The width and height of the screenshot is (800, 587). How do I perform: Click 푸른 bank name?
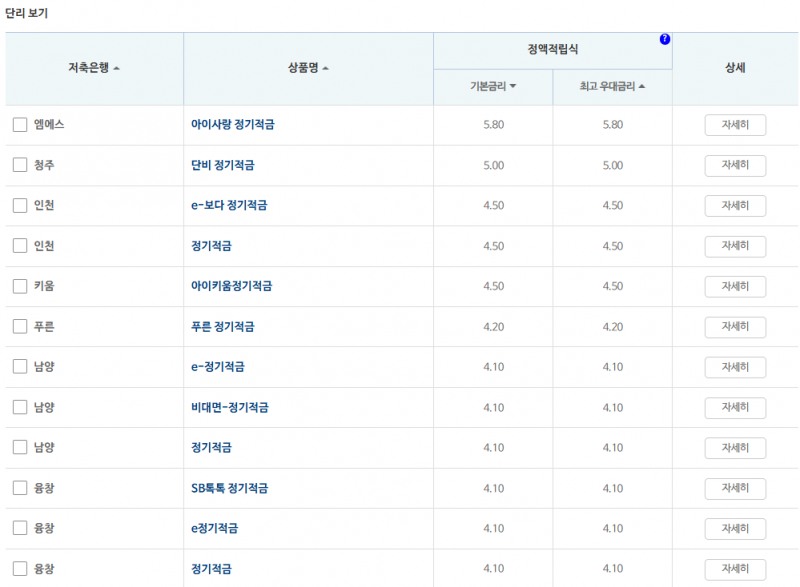pos(44,326)
